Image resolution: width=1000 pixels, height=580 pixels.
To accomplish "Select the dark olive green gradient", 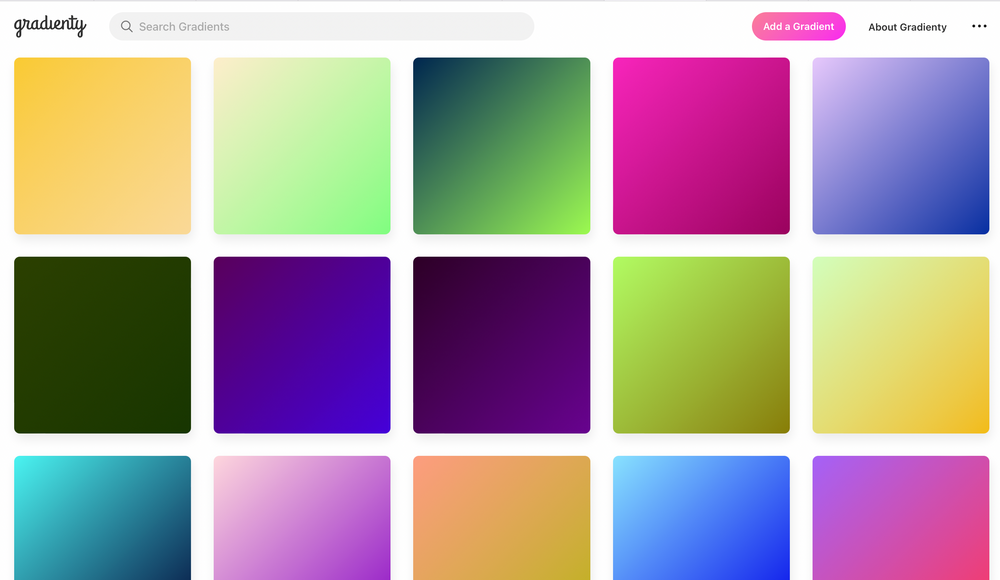I will tap(102, 345).
